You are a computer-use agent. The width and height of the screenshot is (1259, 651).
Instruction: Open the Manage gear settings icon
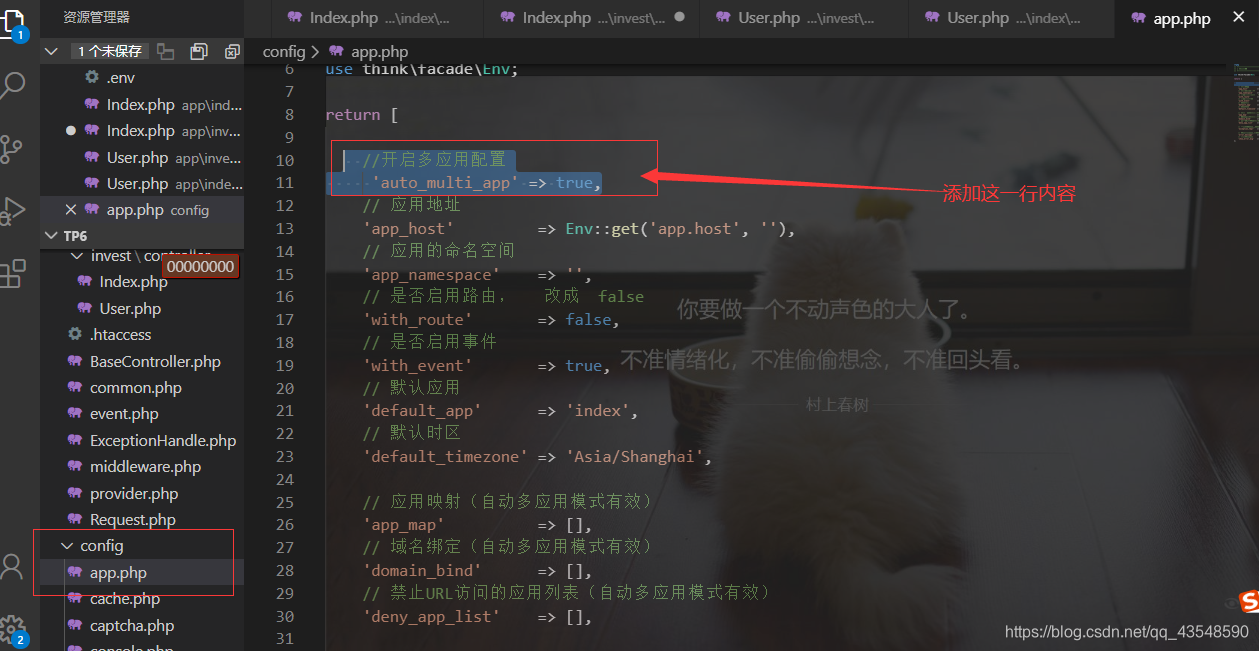click(x=12, y=629)
